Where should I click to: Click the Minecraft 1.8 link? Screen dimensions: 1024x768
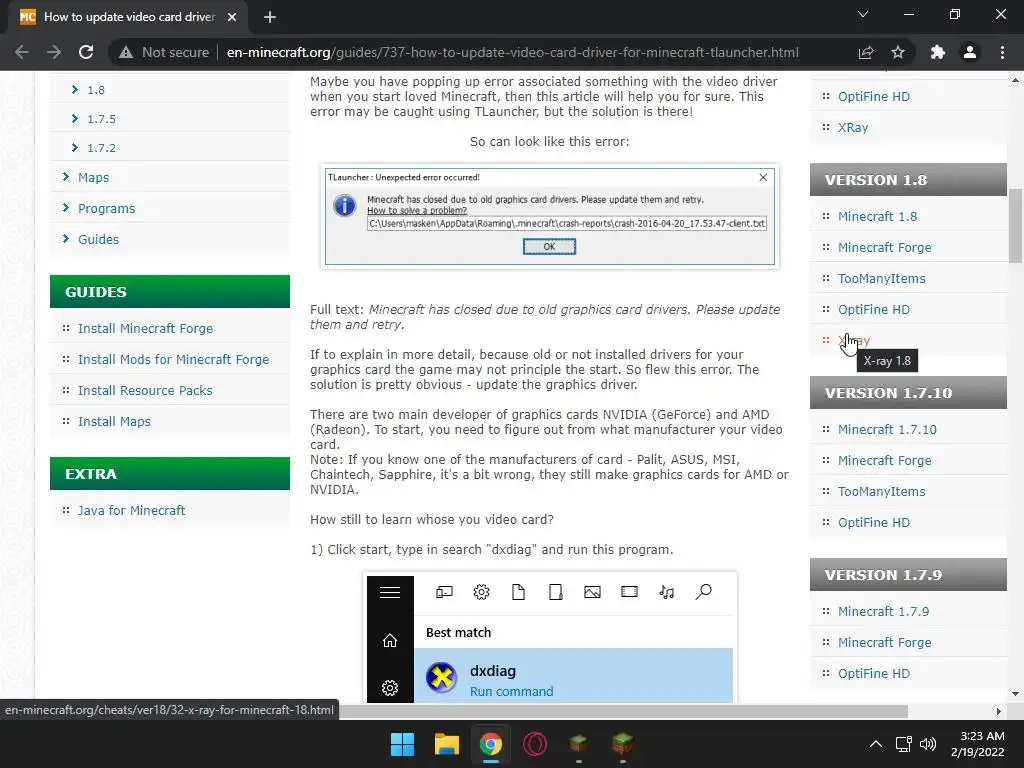click(x=877, y=216)
